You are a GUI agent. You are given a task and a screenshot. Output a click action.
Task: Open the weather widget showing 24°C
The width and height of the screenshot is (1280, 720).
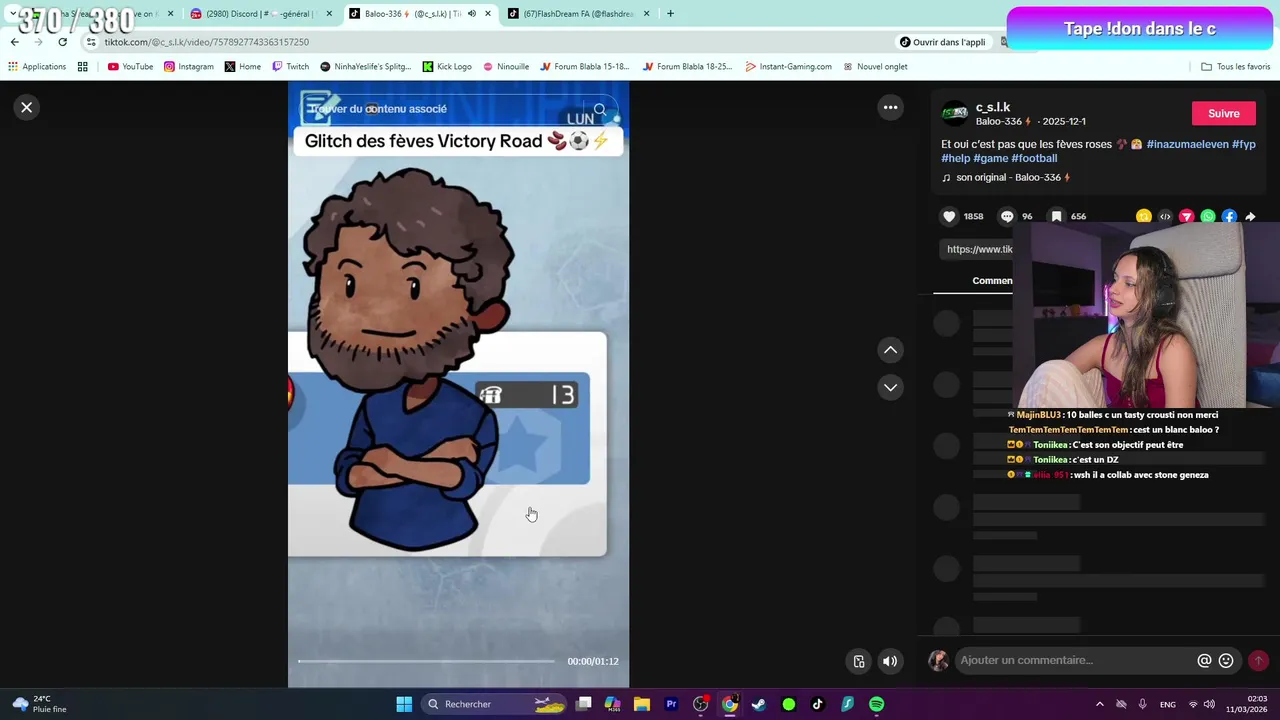[x=39, y=704]
